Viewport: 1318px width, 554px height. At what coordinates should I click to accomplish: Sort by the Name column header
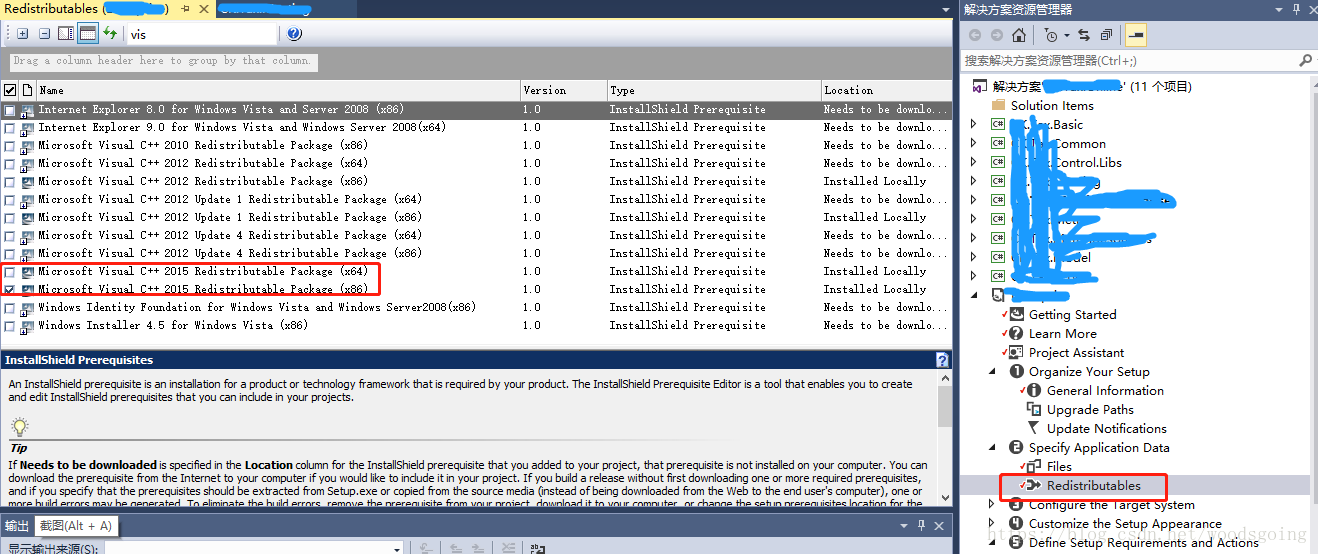coord(278,90)
